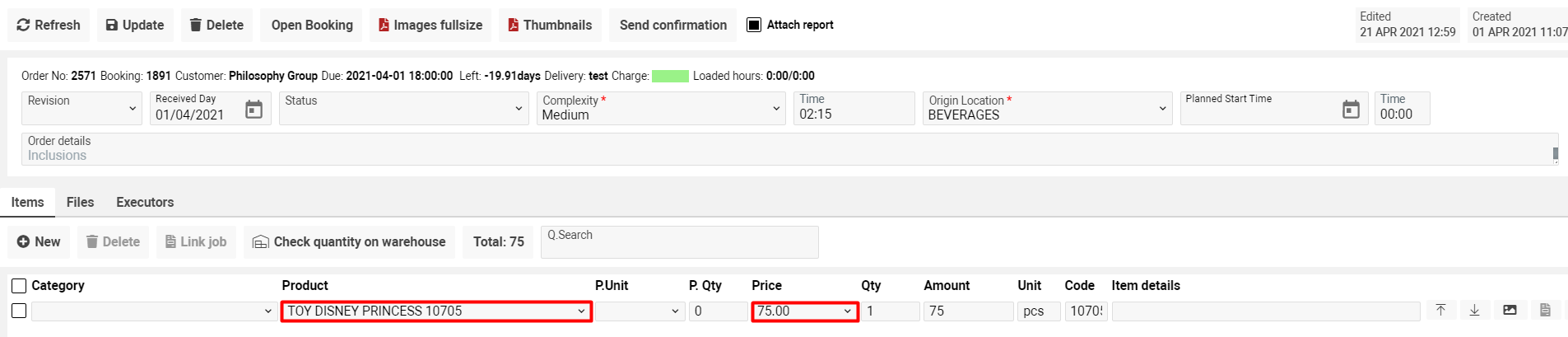Expand the Product dropdown for TOY DISNEY PRINCESS
Image resolution: width=1568 pixels, height=337 pixels.
[581, 311]
